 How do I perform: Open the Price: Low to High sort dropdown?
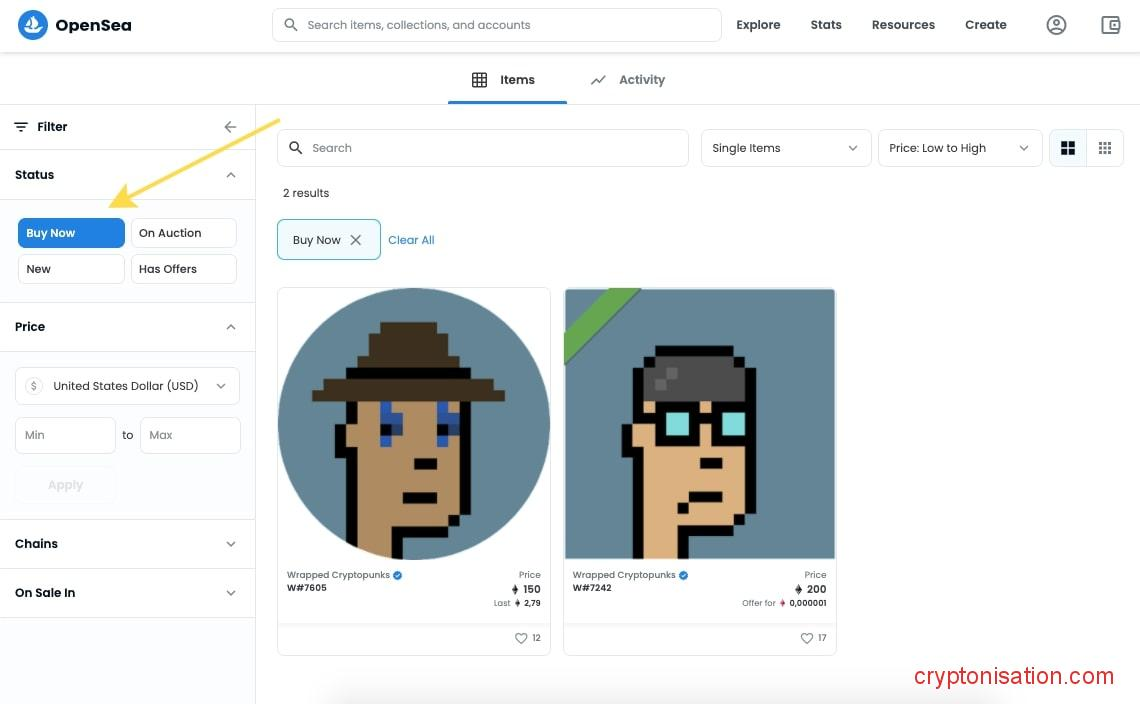point(958,148)
